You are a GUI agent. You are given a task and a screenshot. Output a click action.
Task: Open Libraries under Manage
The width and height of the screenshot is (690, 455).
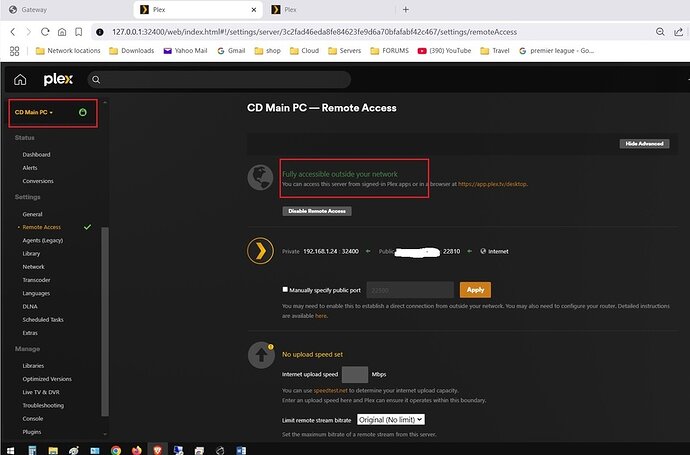(x=33, y=366)
